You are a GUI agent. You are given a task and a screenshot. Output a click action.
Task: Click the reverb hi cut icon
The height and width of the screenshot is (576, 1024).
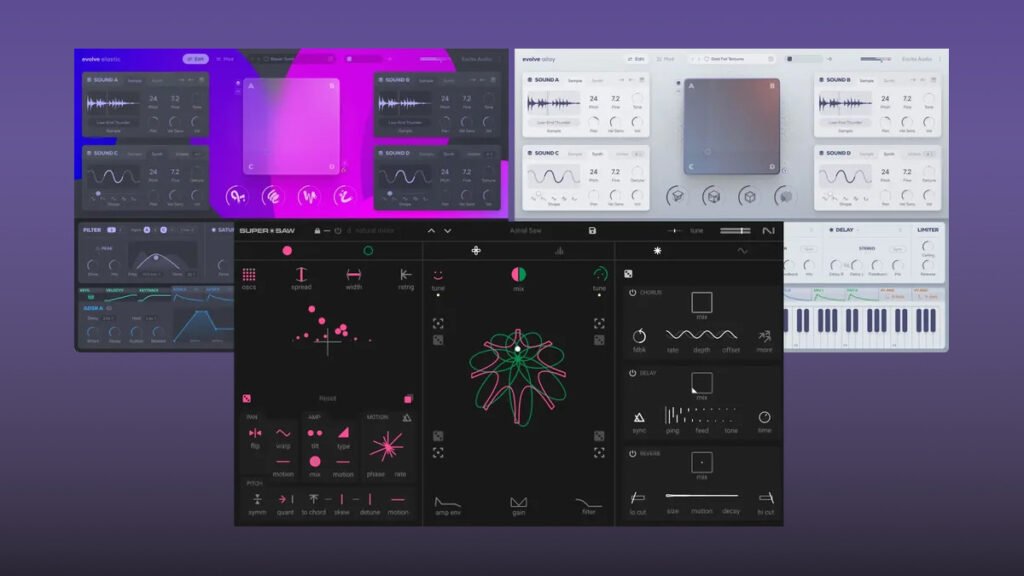765,498
